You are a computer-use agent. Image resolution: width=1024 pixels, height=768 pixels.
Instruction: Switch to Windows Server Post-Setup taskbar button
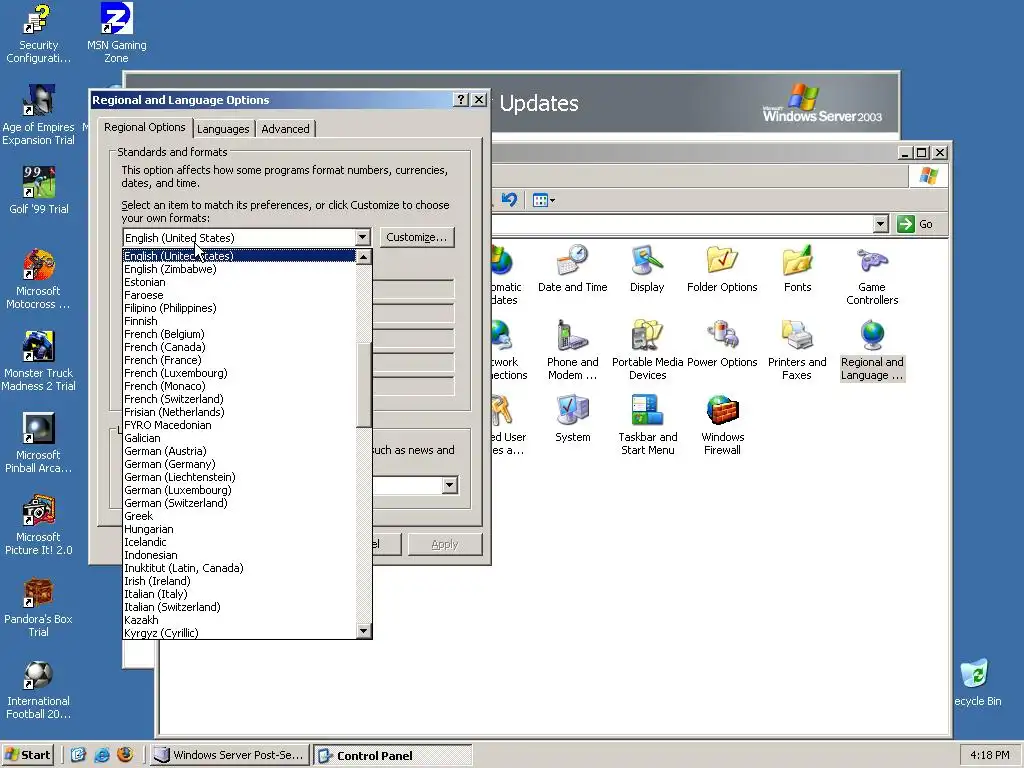coord(231,755)
